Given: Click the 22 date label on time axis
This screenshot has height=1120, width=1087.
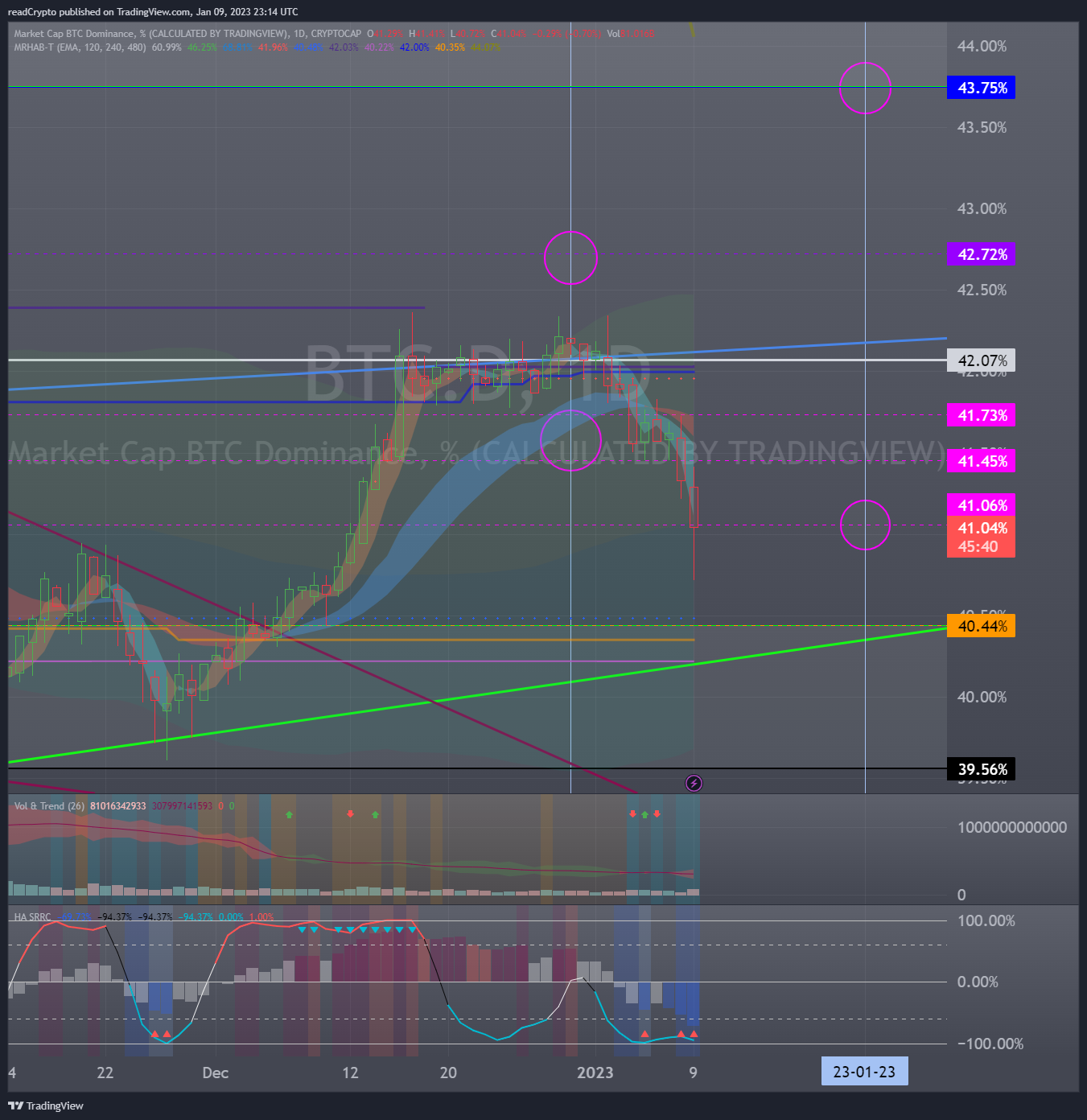Looking at the screenshot, I should [105, 1073].
